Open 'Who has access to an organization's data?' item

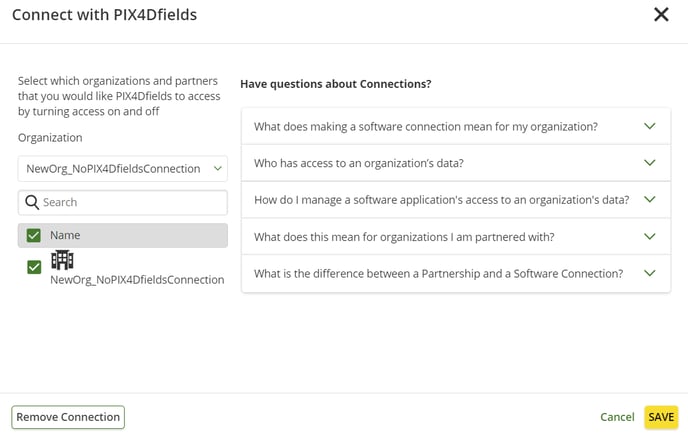click(358, 163)
